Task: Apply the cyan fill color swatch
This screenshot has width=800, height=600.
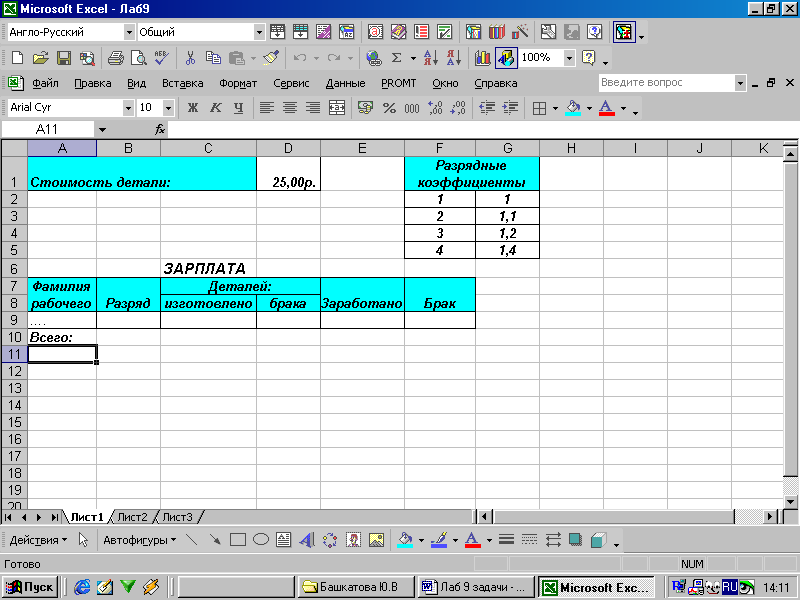Action: coord(573,108)
